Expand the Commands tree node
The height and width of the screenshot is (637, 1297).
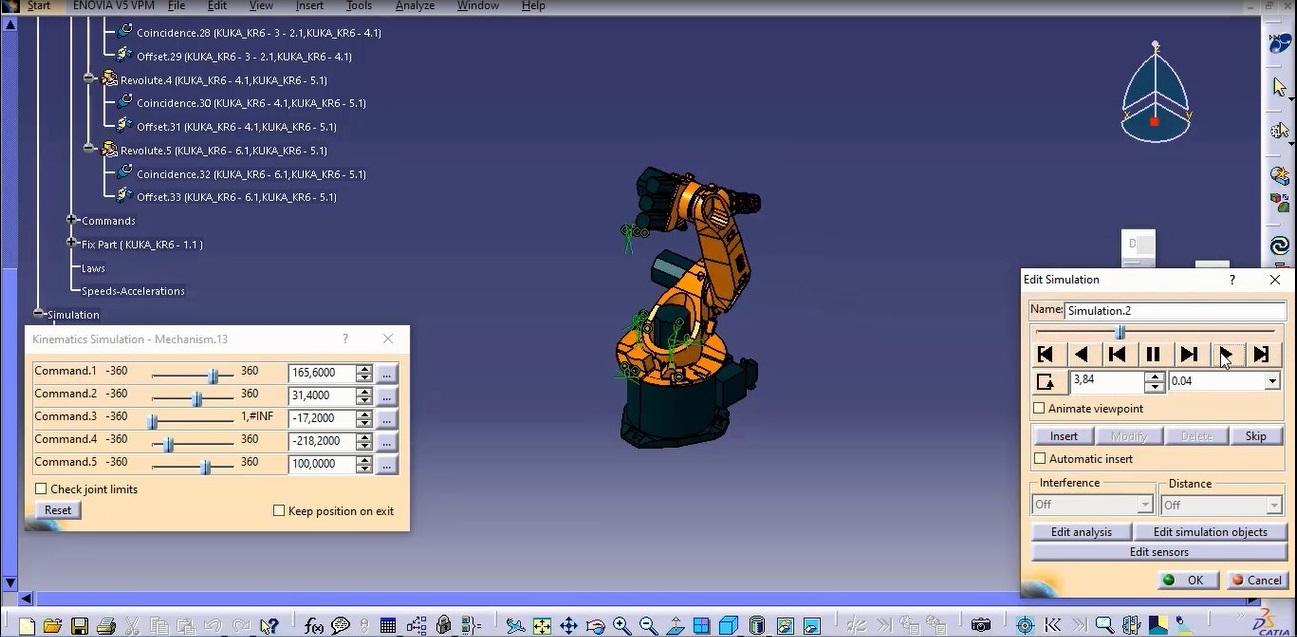(72, 220)
